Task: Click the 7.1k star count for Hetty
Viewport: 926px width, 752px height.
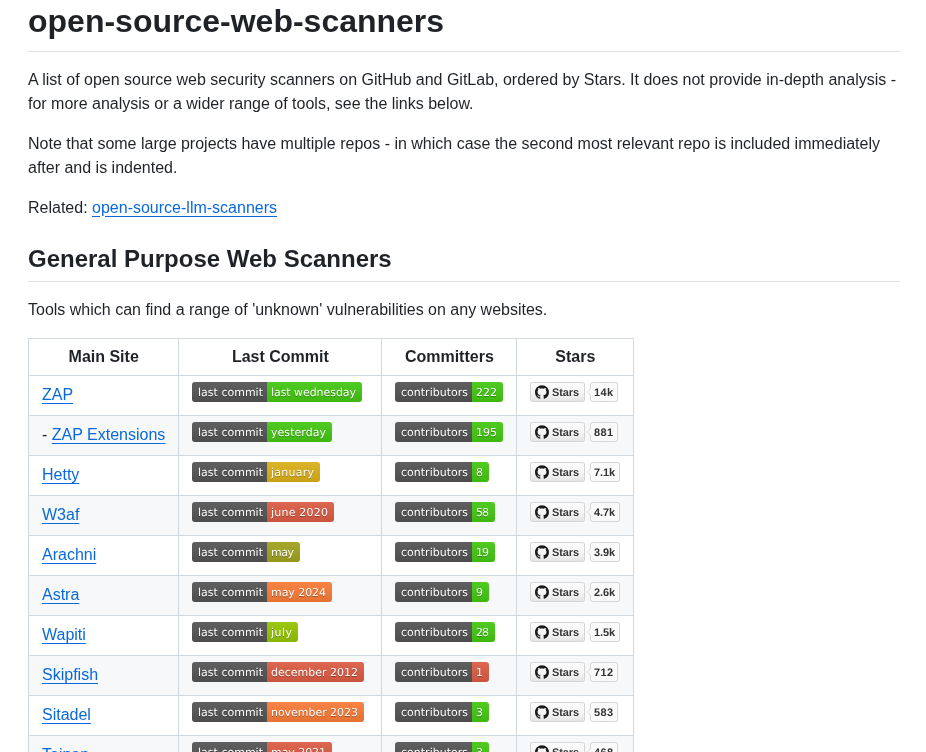Action: 604,473
